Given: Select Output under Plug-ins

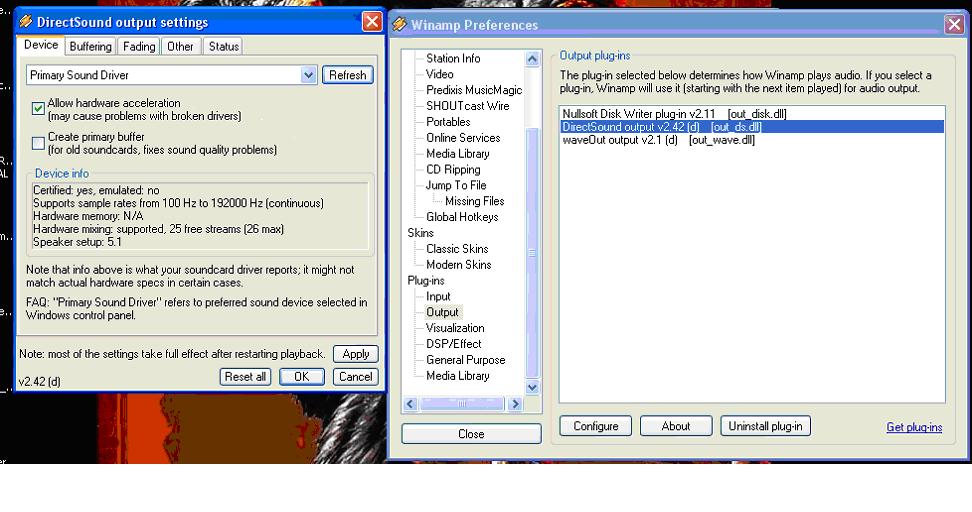Looking at the screenshot, I should coord(443,312).
